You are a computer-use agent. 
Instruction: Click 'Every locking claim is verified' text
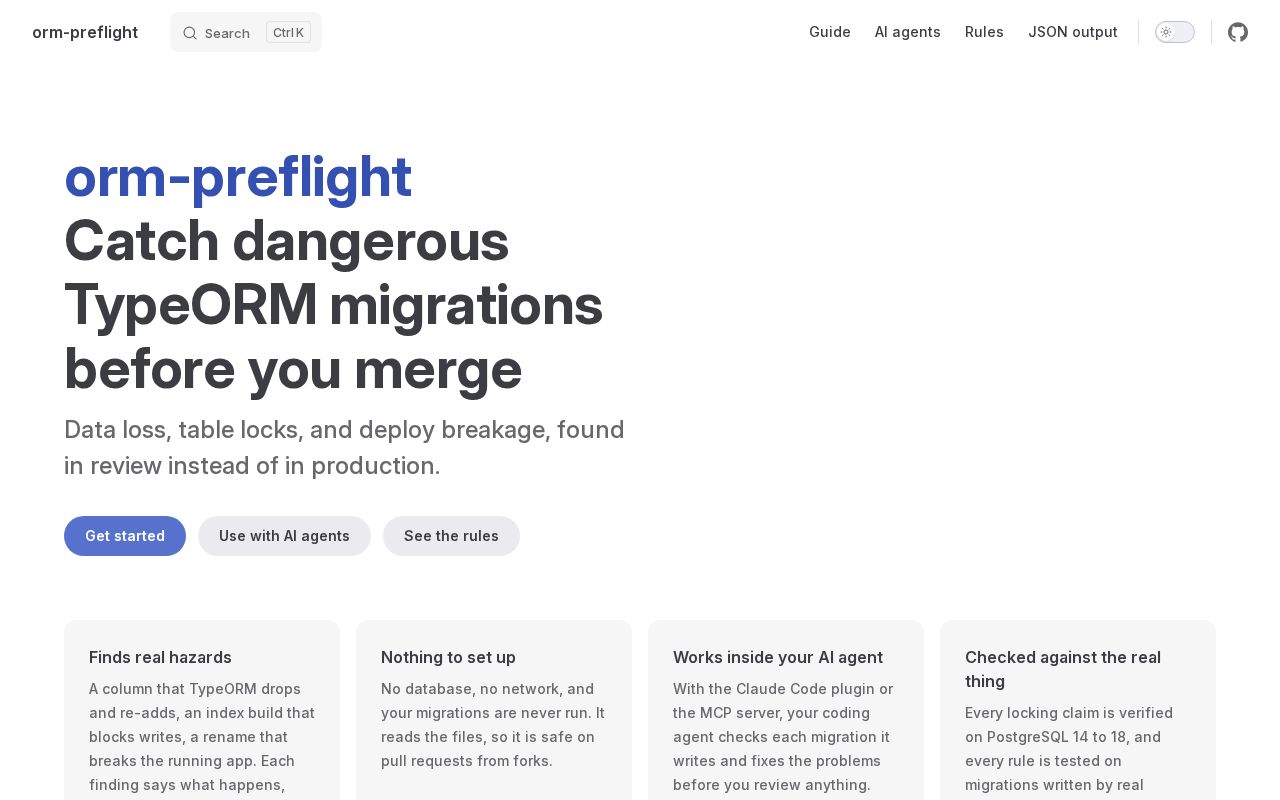(x=1069, y=749)
